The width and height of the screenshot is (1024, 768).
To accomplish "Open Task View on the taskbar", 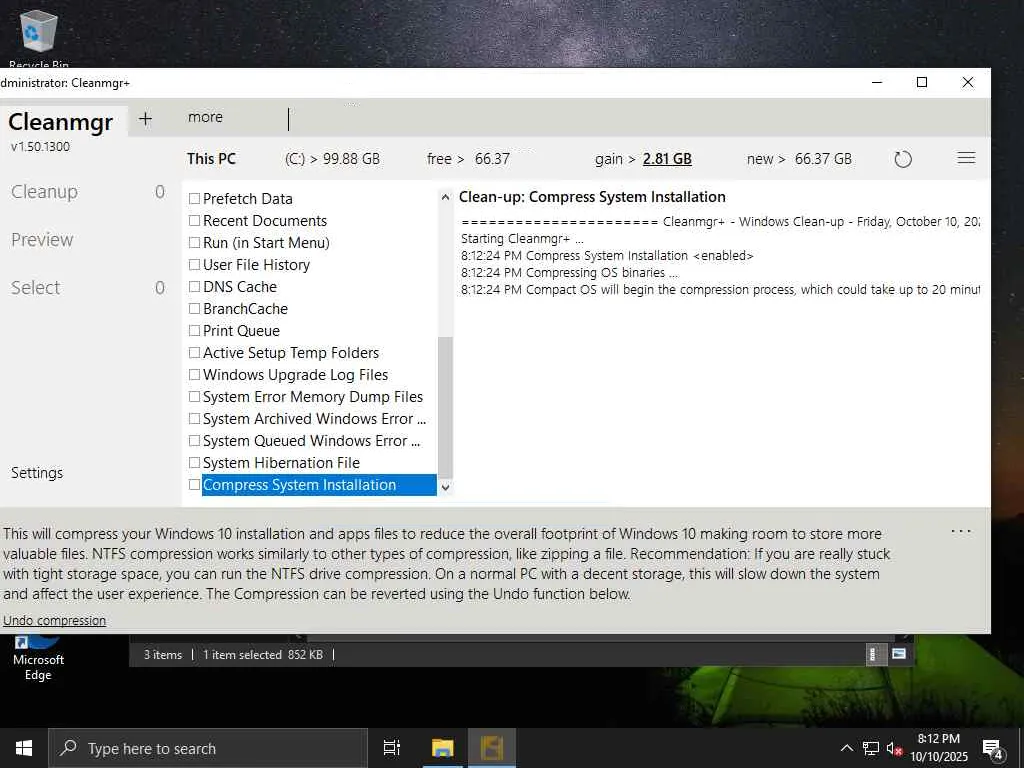I will point(391,748).
